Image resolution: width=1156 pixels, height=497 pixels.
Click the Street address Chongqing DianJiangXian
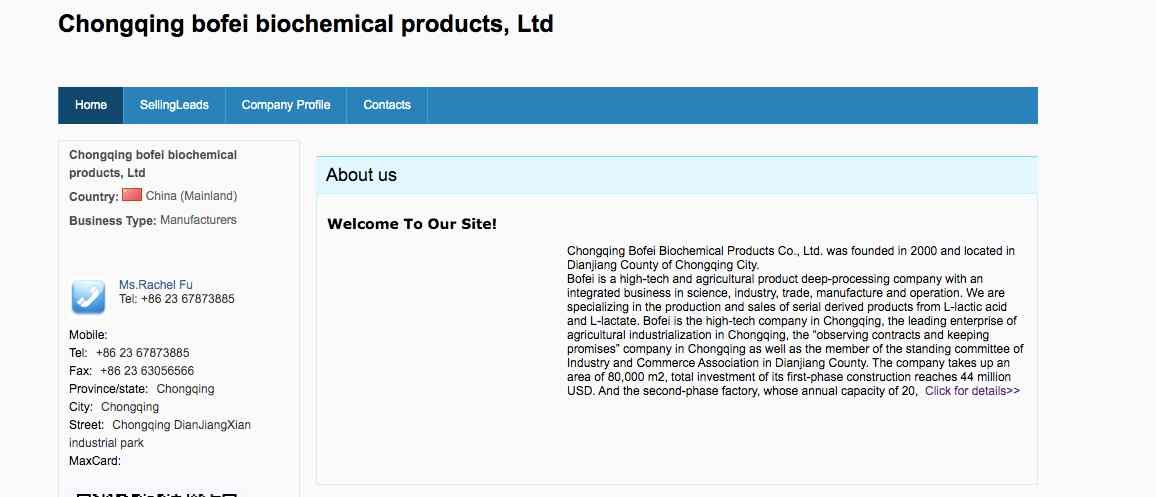(181, 425)
